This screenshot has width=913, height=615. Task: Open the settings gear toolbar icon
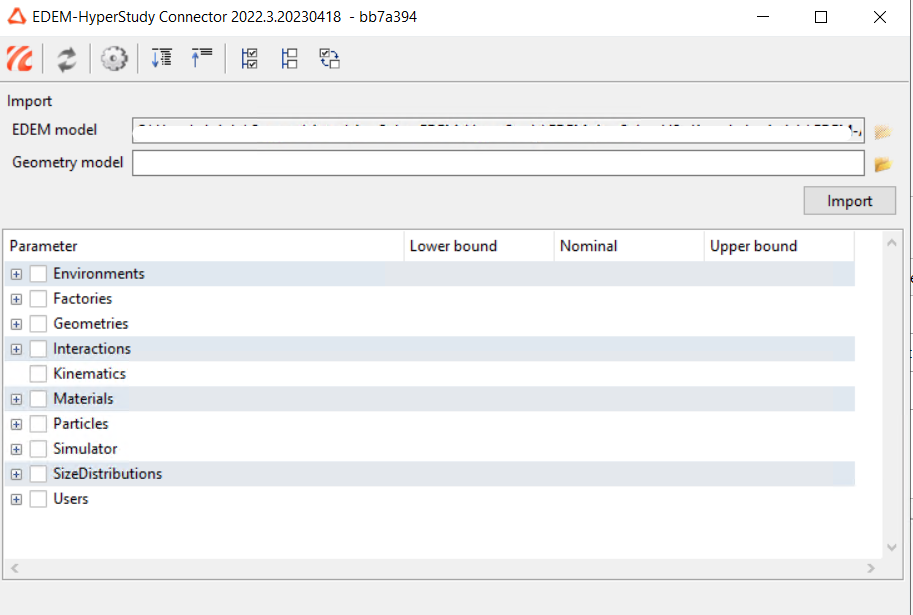(x=114, y=59)
